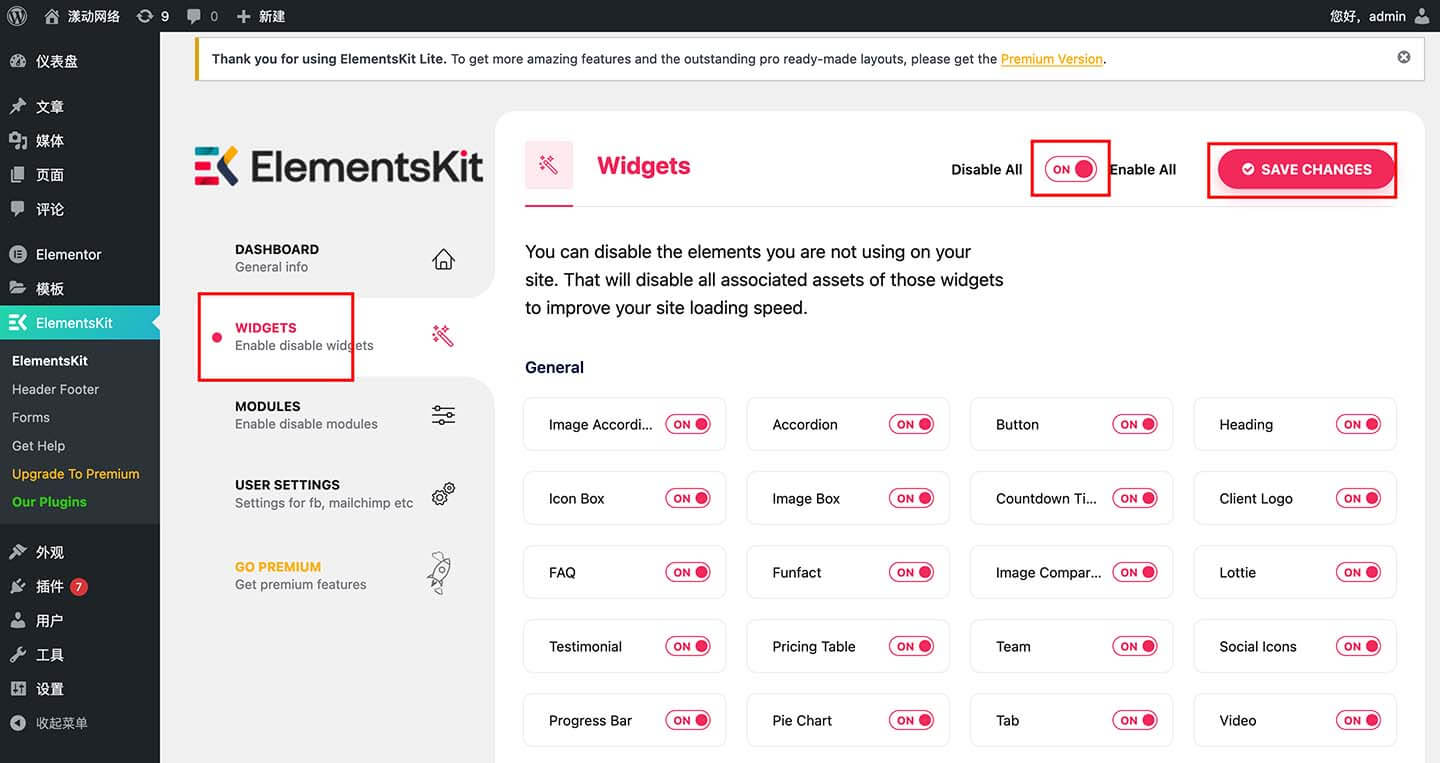Click the Go Premium rocket icon
The width and height of the screenshot is (1440, 763).
pyautogui.click(x=439, y=574)
